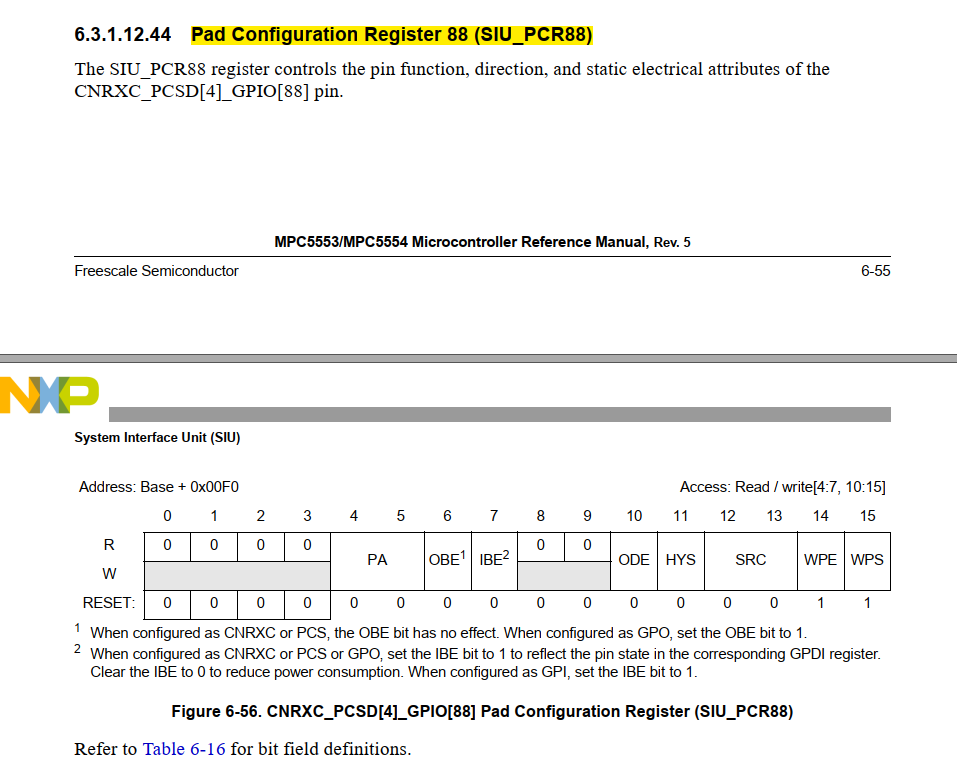This screenshot has height=773, width=957.
Task: Click the ODE register field
Action: pos(634,560)
